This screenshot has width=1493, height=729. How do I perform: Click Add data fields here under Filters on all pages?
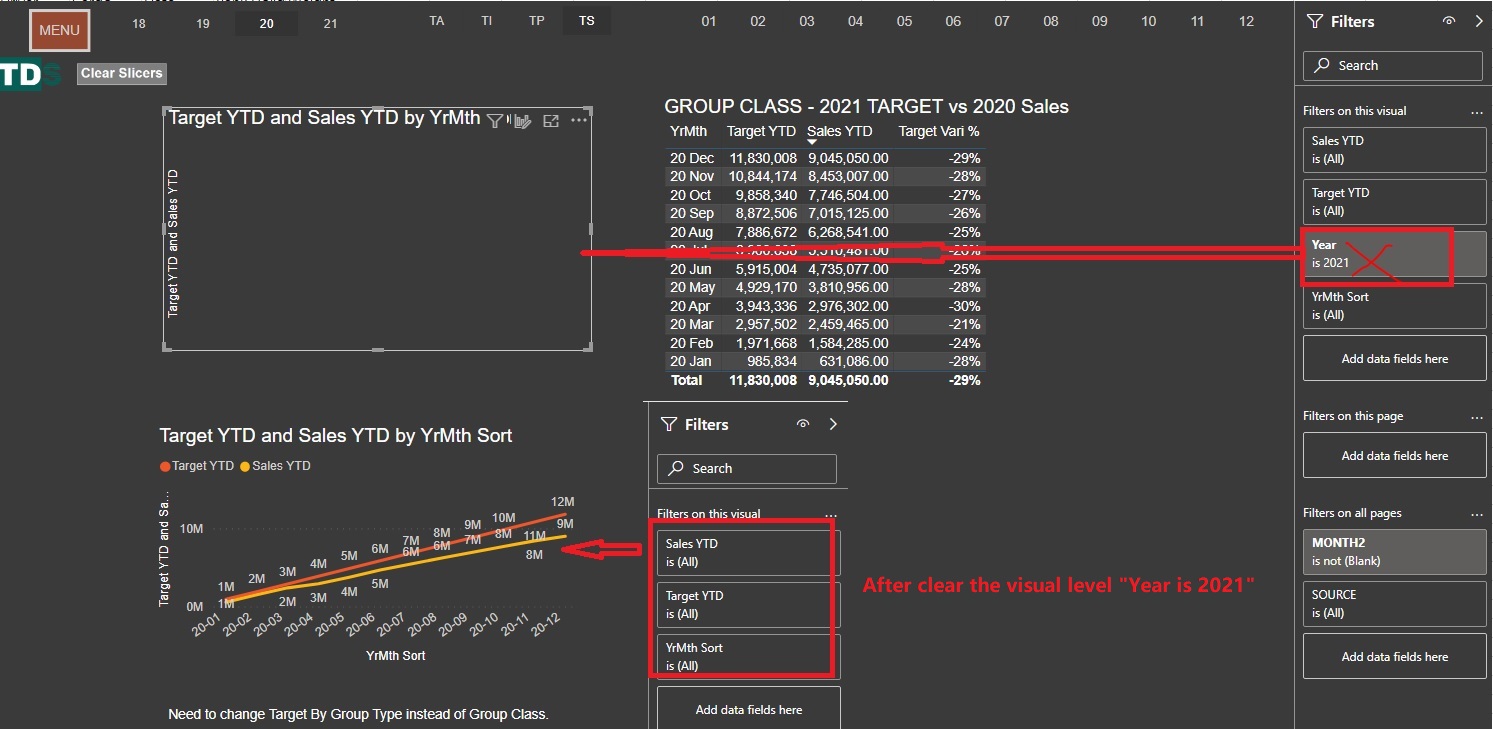tap(1395, 657)
